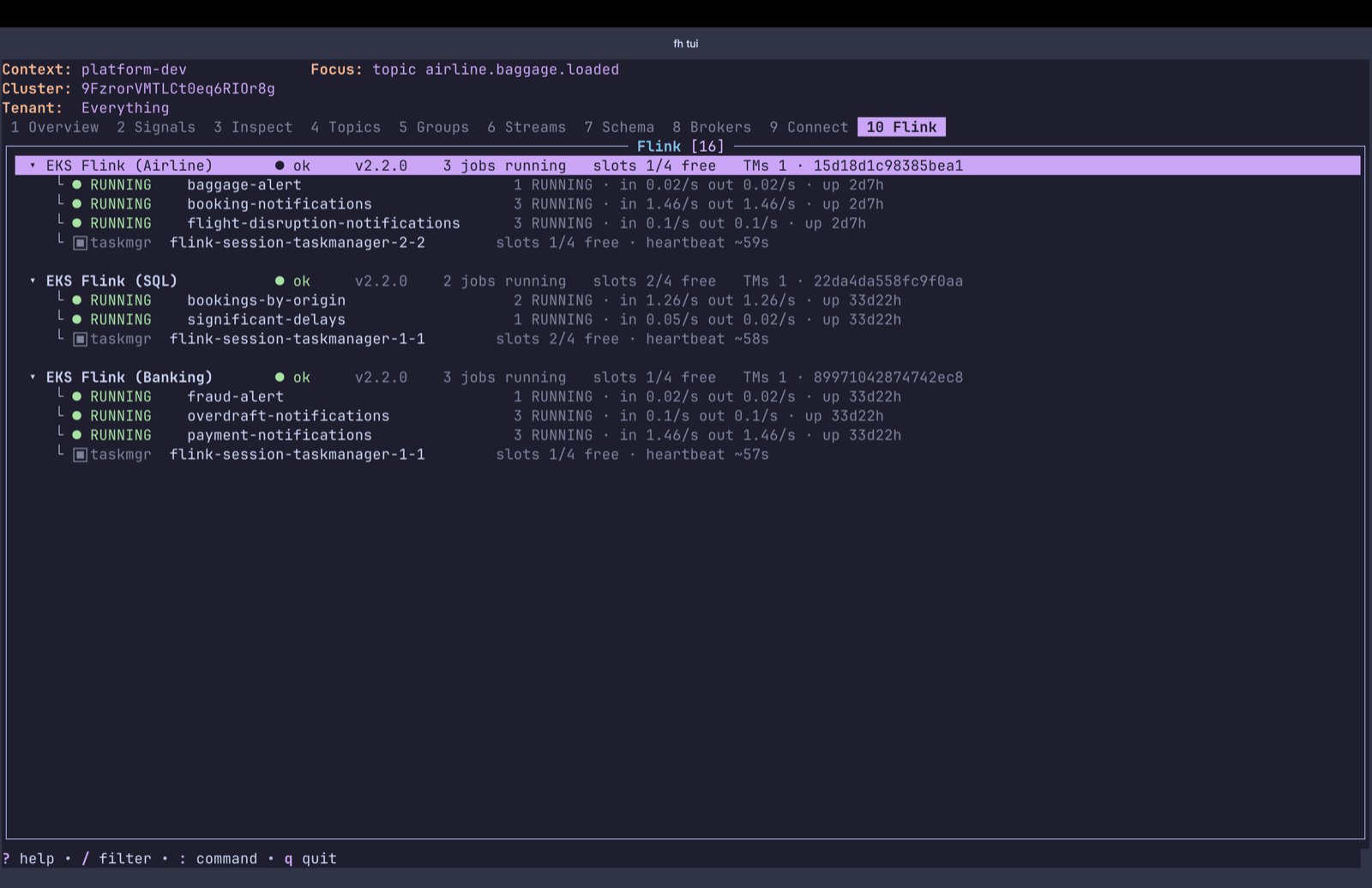Click the Airline cluster ID 15d18d1c98385bea1
1372x888 pixels.
click(888, 166)
